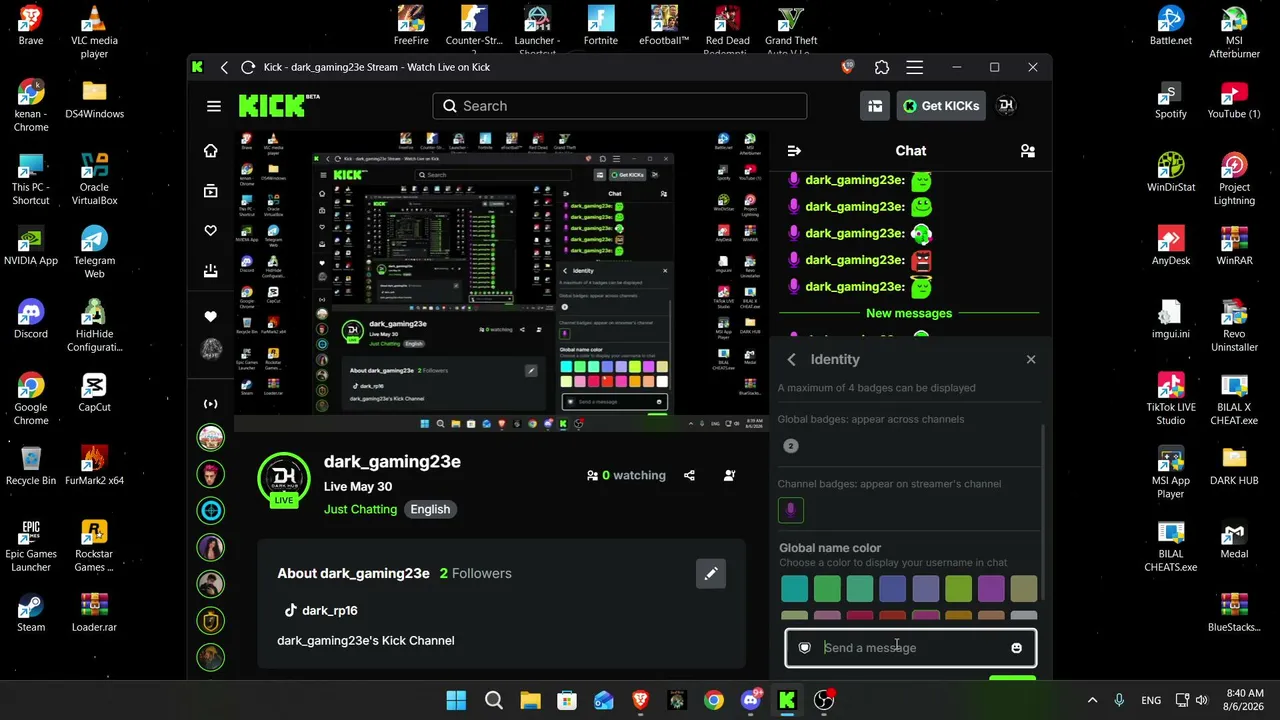
Task: Select the AnyDesk desktop shortcut
Action: [x=1171, y=246]
